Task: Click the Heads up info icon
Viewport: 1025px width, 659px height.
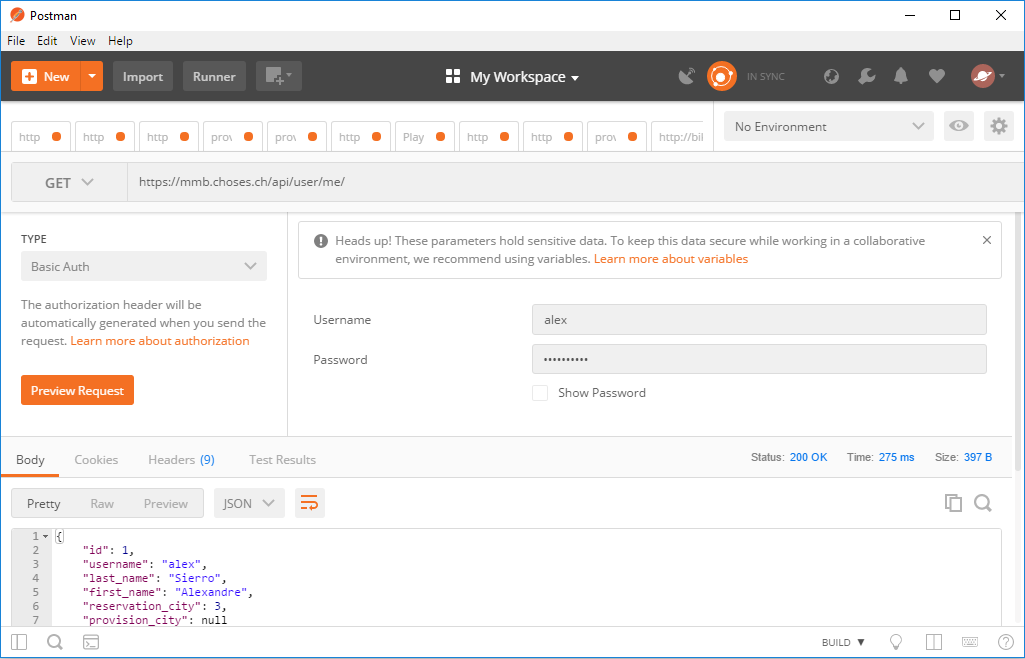Action: point(320,241)
